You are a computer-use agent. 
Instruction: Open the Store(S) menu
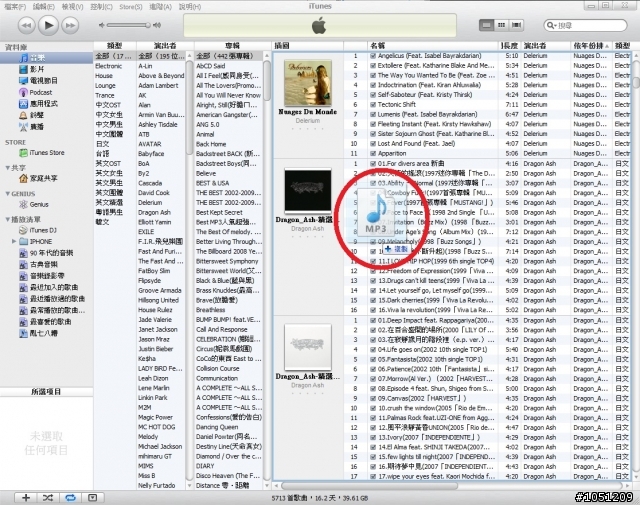[131, 7]
